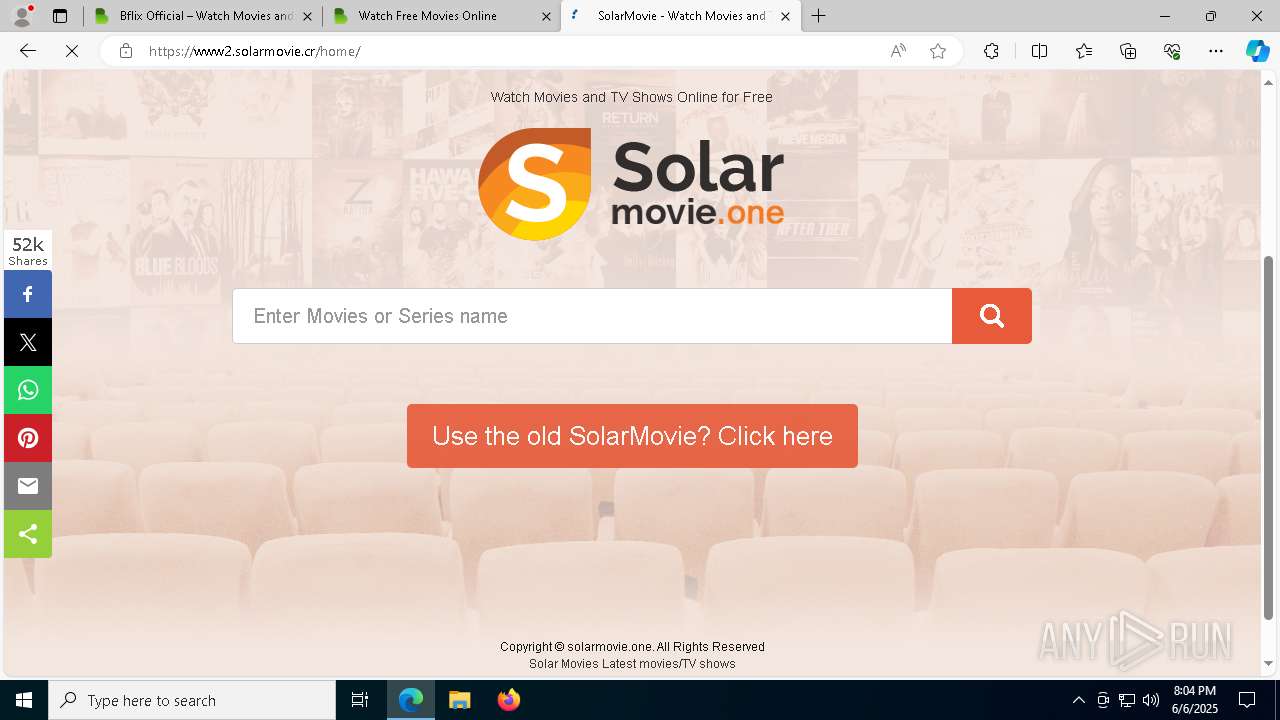Open network status in tray

tap(1127, 700)
